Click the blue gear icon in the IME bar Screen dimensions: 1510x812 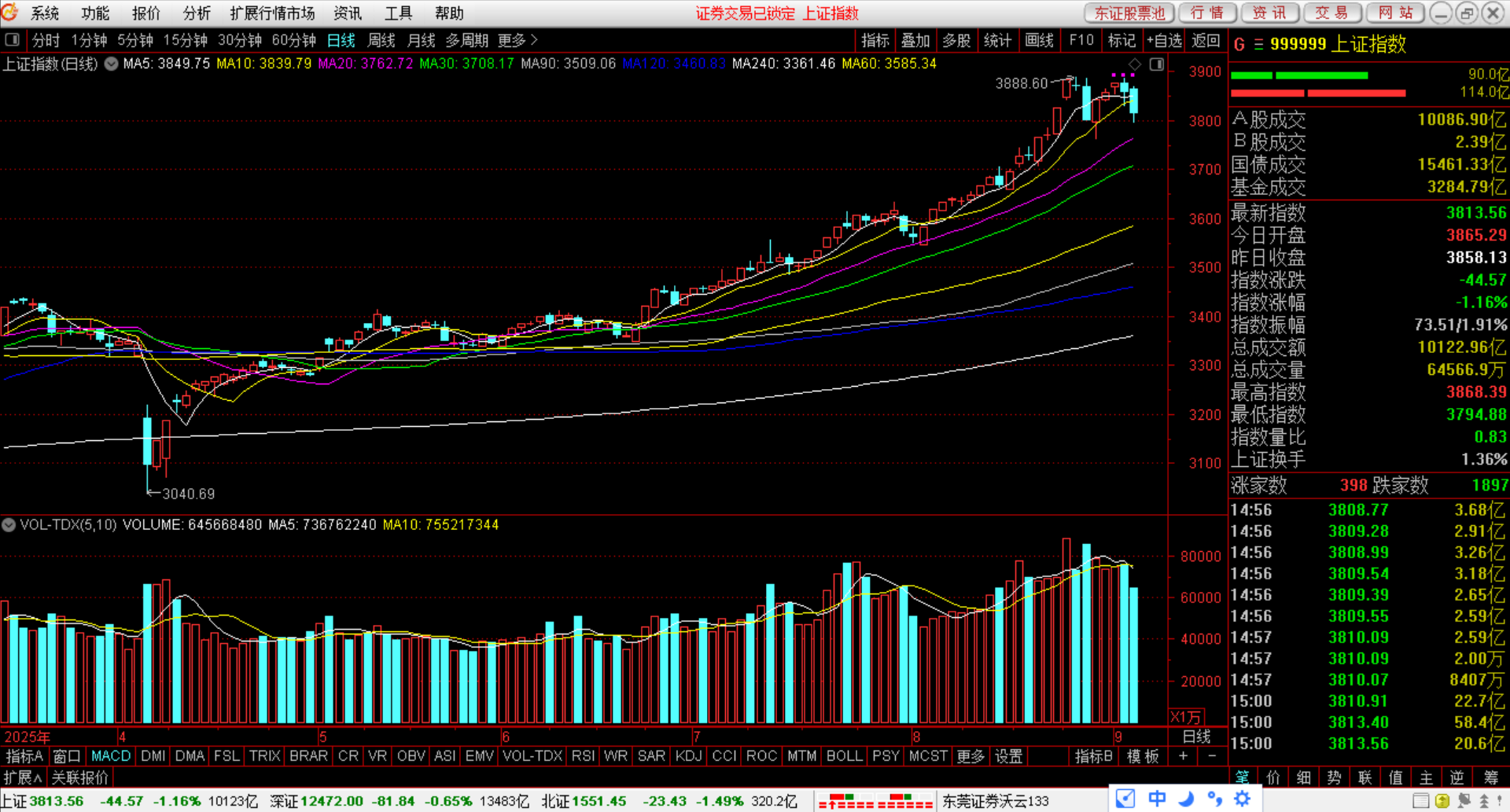coord(1243,799)
